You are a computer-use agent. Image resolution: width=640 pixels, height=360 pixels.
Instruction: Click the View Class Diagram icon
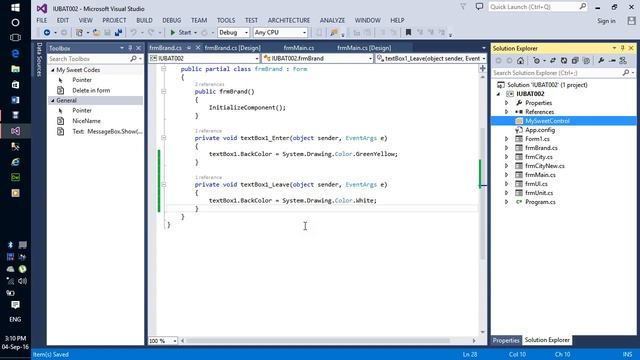click(x=623, y=60)
